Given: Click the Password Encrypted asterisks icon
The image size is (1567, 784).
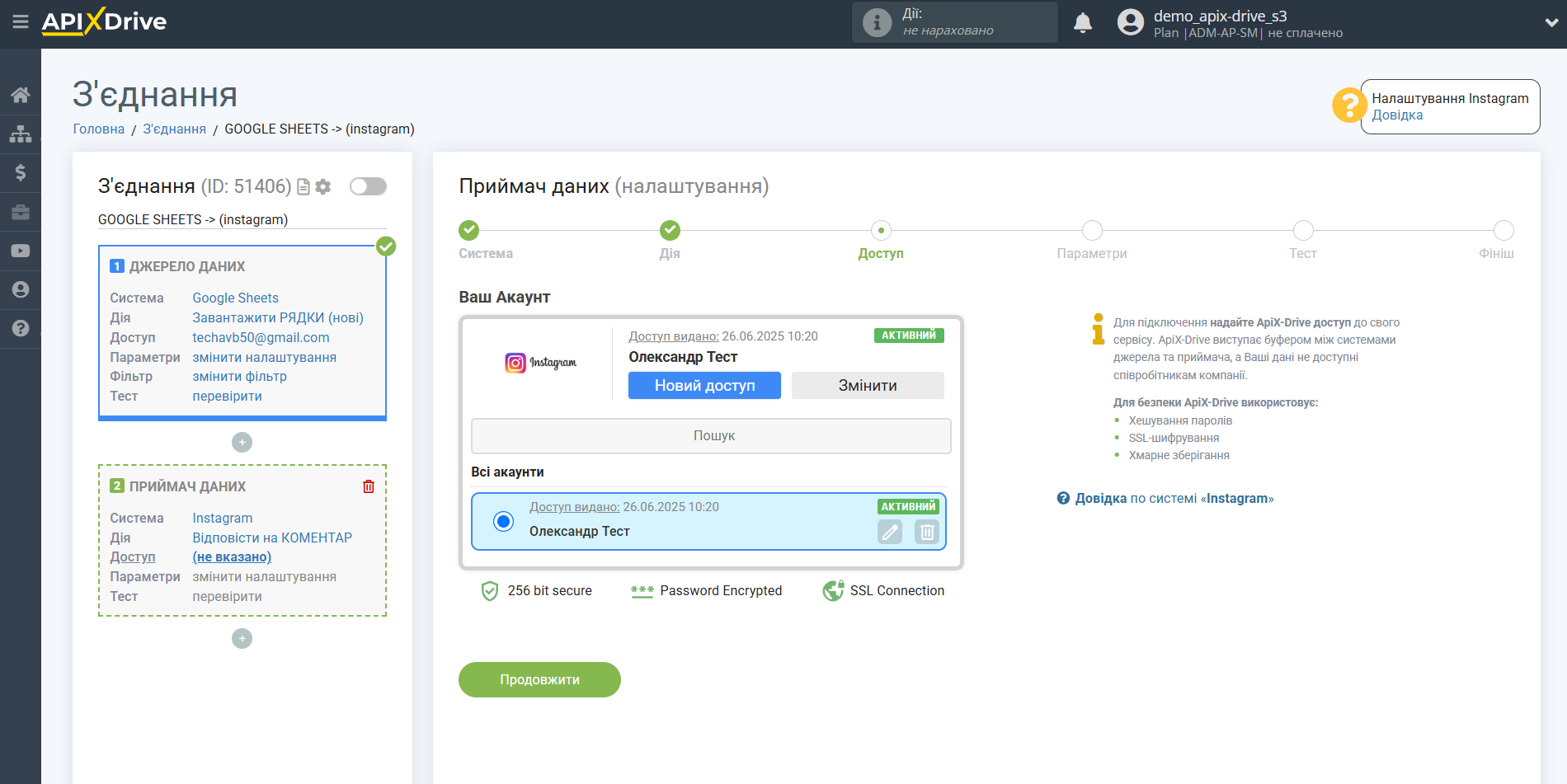Looking at the screenshot, I should pyautogui.click(x=642, y=591).
